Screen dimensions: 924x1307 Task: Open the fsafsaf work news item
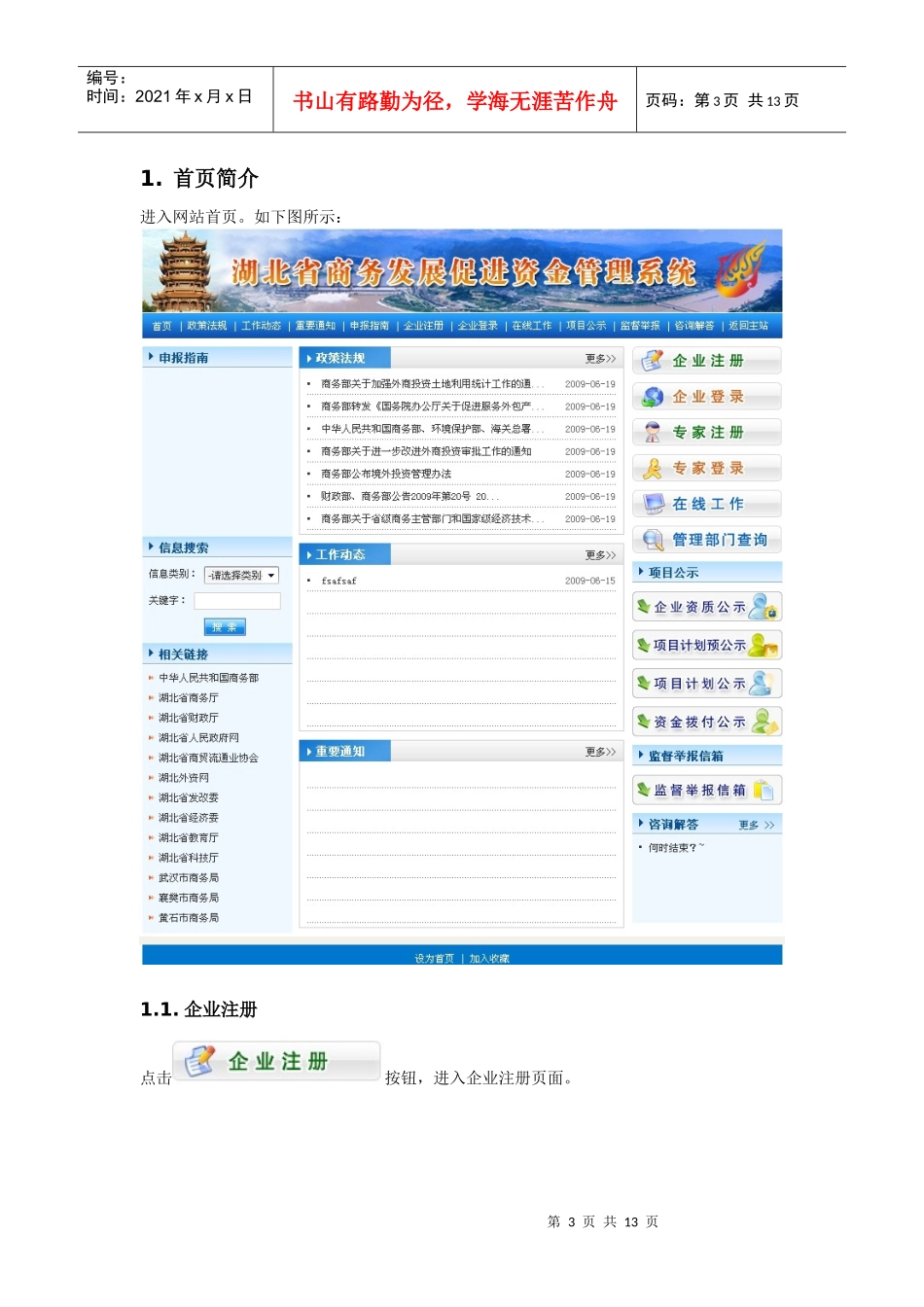(338, 581)
